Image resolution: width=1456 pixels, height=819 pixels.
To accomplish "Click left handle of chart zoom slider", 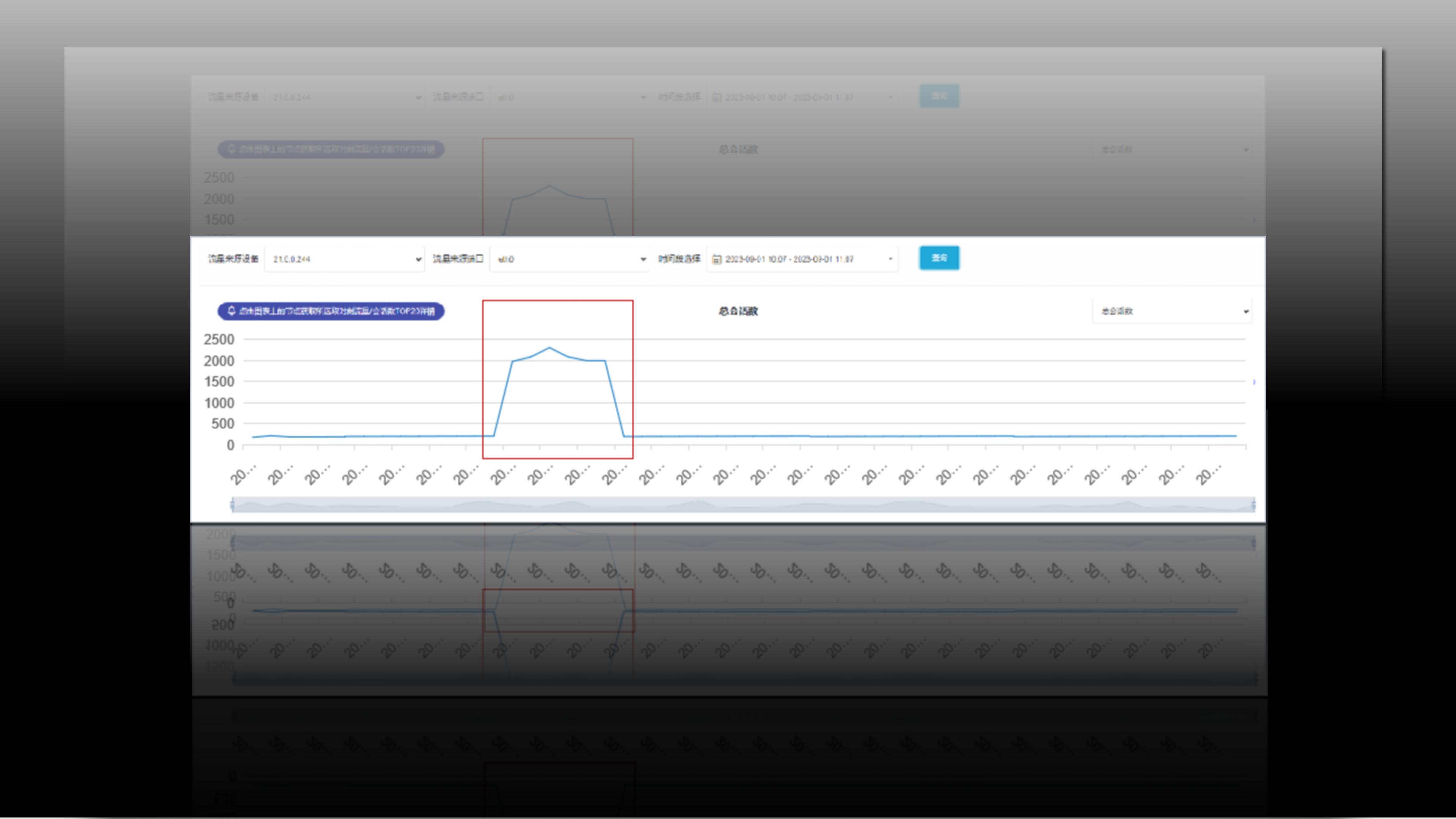I will point(232,504).
